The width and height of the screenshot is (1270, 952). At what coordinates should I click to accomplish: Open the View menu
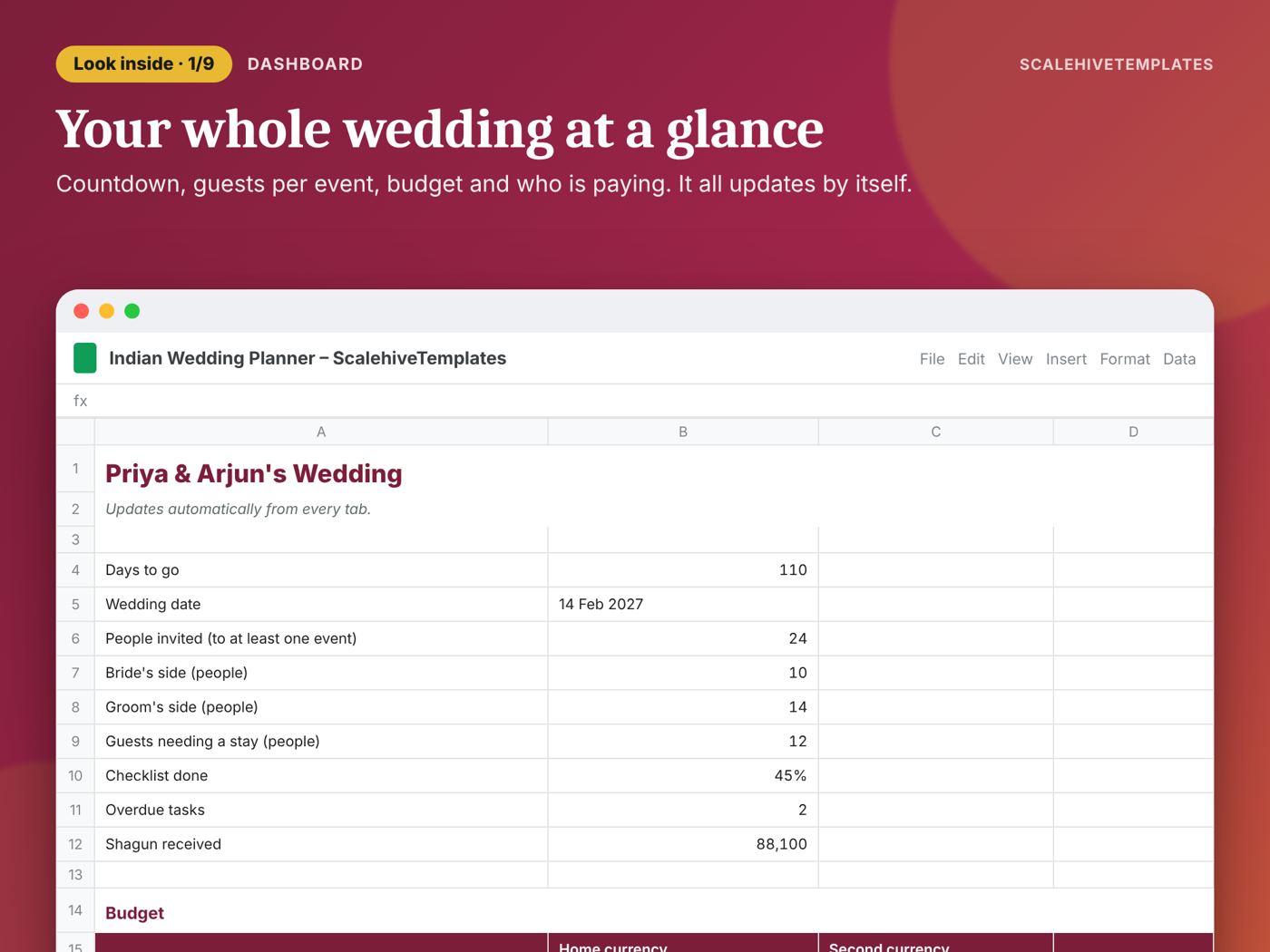coord(1015,359)
